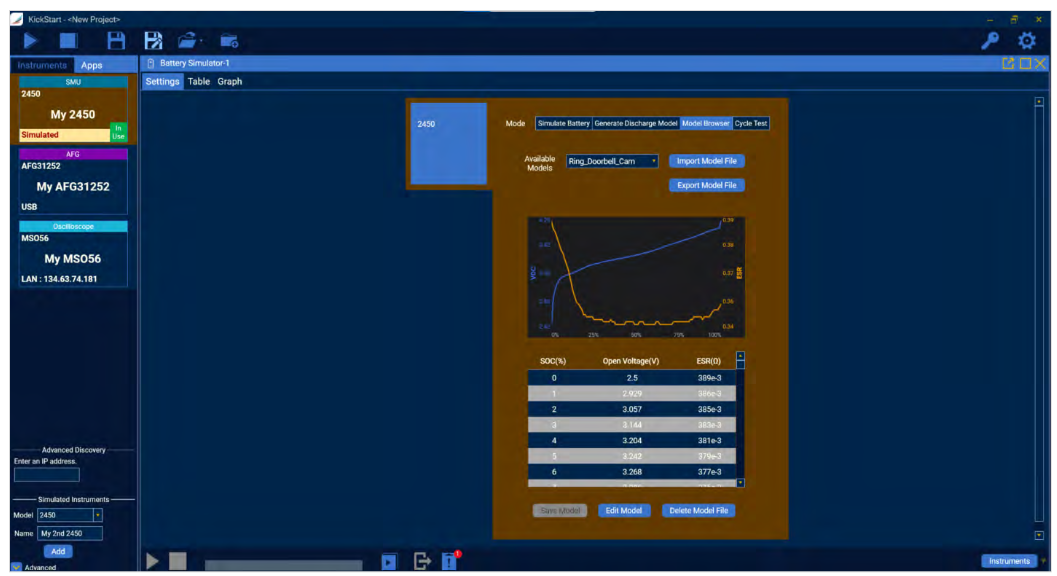
Task: Click the Advanced Discovery IP address field
Action: click(46, 475)
